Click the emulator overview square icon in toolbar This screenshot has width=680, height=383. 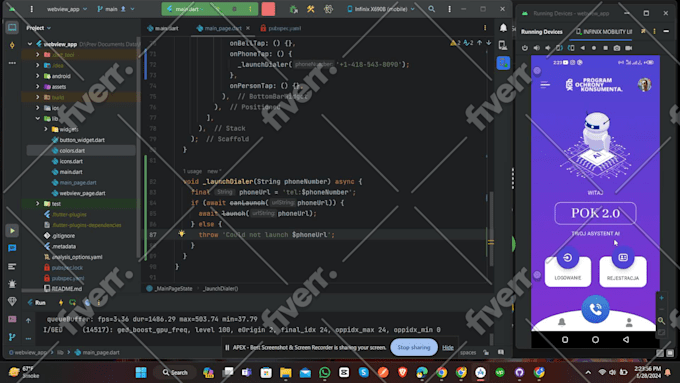click(605, 48)
